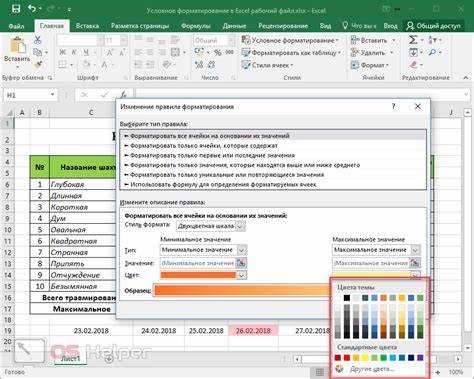
Task: Click the Decrease Decimal icon
Action: click(x=211, y=65)
